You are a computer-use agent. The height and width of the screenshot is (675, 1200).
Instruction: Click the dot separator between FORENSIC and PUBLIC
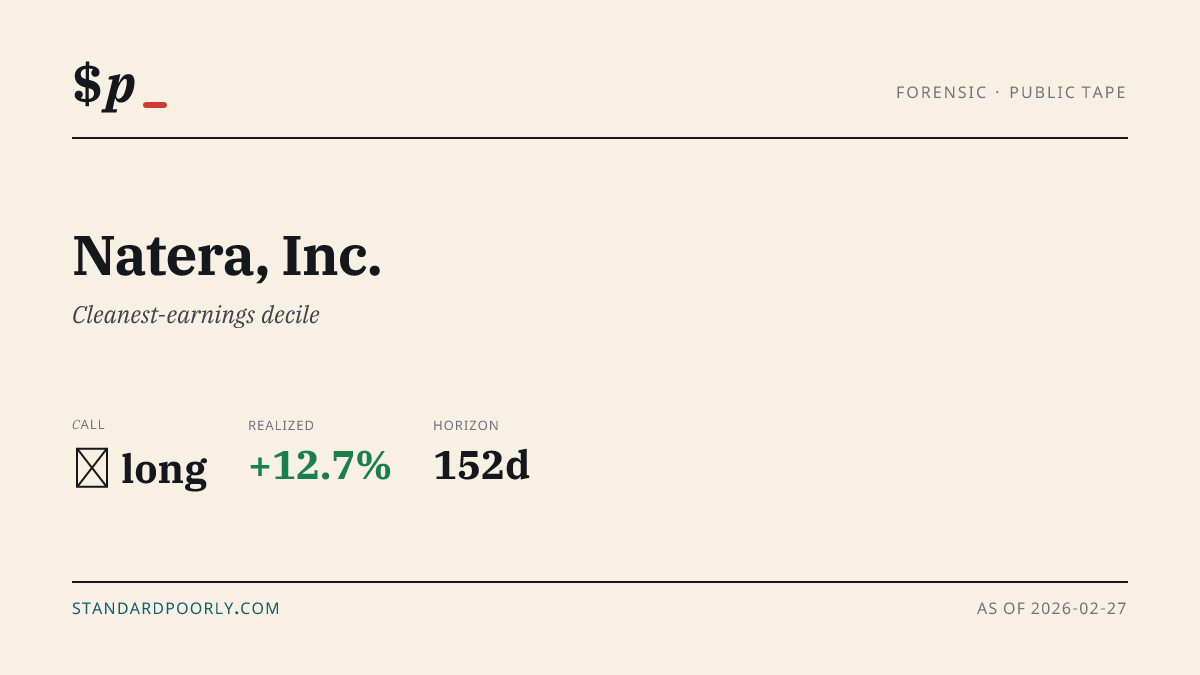tap(998, 93)
